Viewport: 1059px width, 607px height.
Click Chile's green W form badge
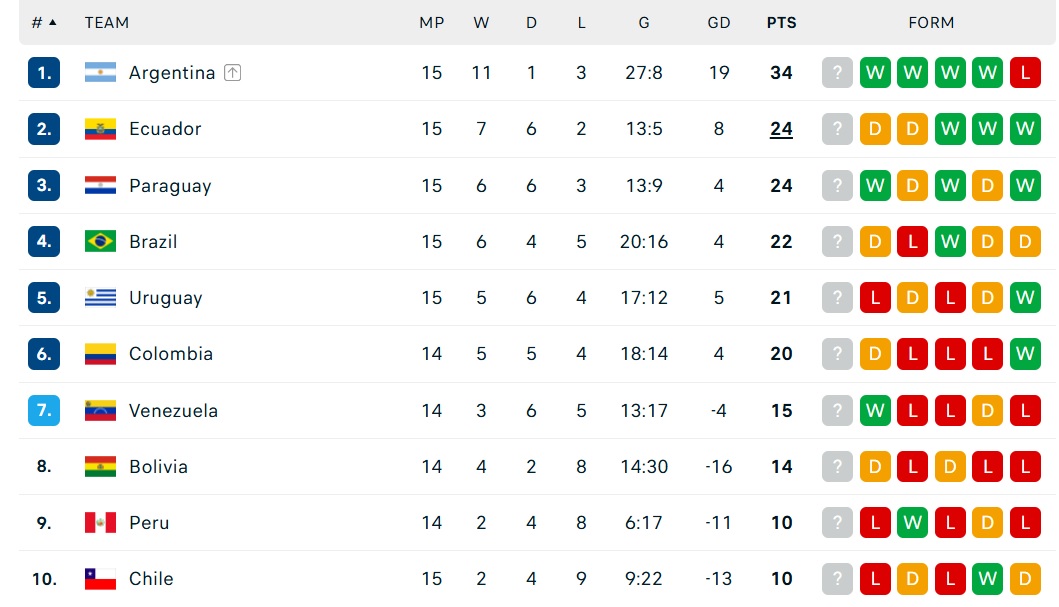click(x=987, y=579)
